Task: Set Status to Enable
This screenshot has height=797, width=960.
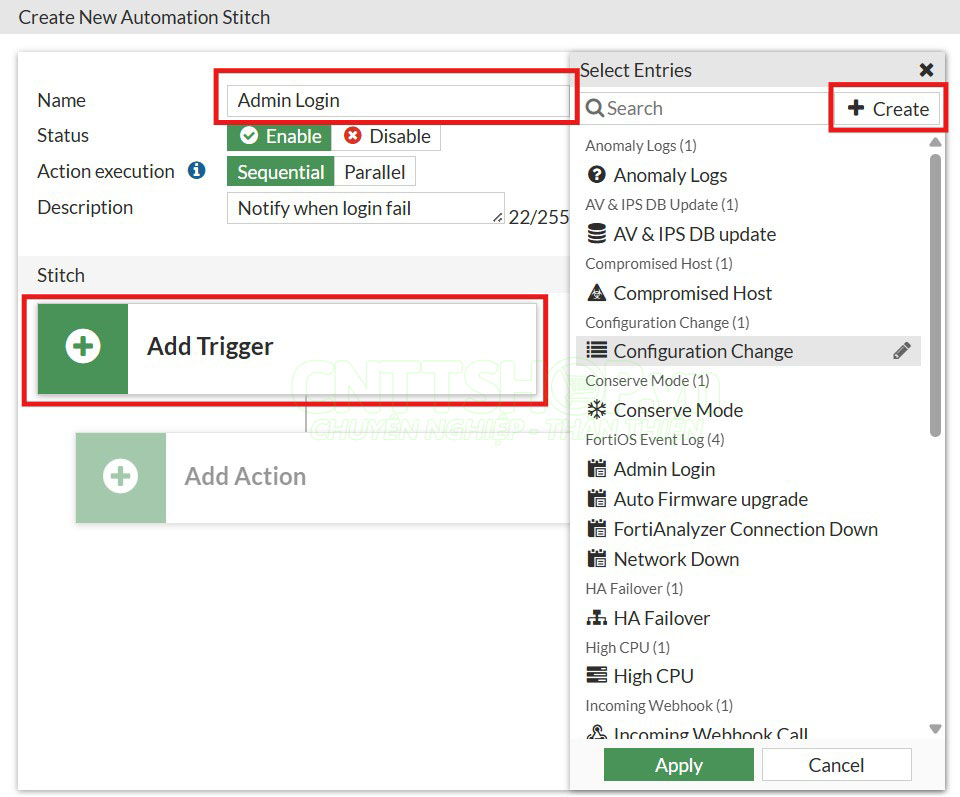Action: (280, 136)
